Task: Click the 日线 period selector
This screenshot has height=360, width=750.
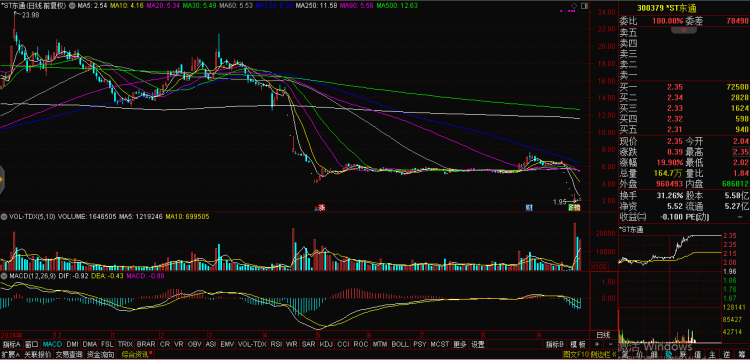Action: pos(603,334)
